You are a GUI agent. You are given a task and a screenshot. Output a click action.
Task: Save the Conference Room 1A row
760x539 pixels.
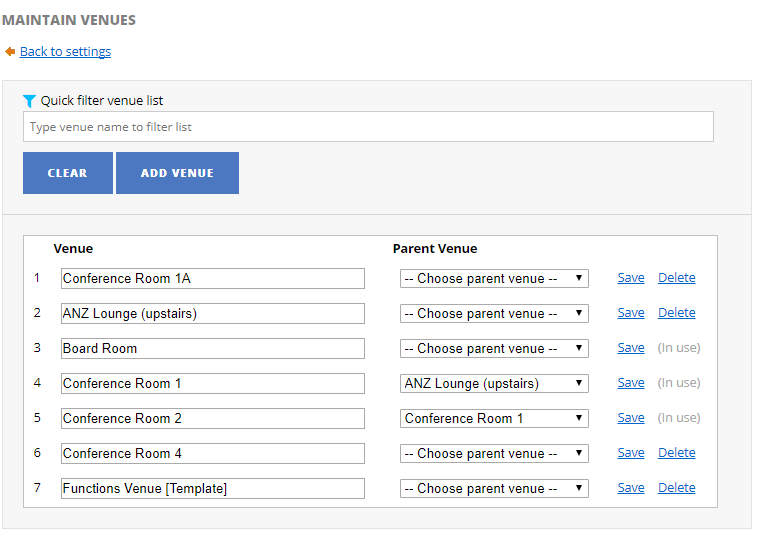tap(630, 278)
